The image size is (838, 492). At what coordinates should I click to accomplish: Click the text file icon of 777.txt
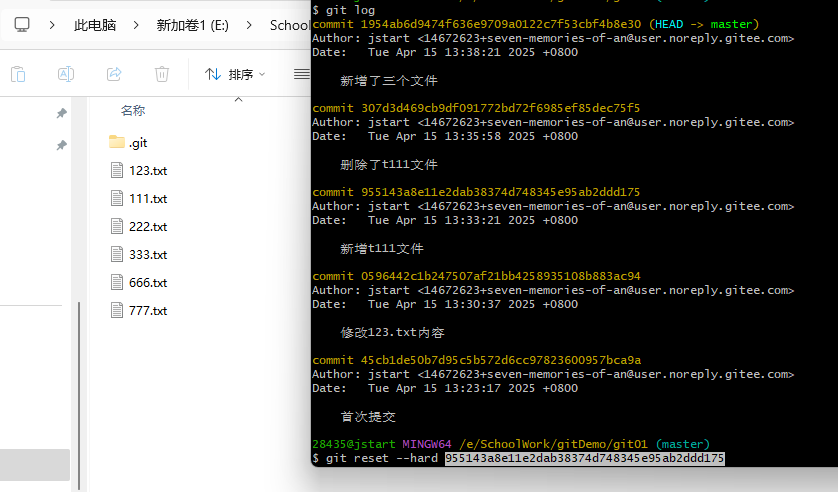coord(117,310)
